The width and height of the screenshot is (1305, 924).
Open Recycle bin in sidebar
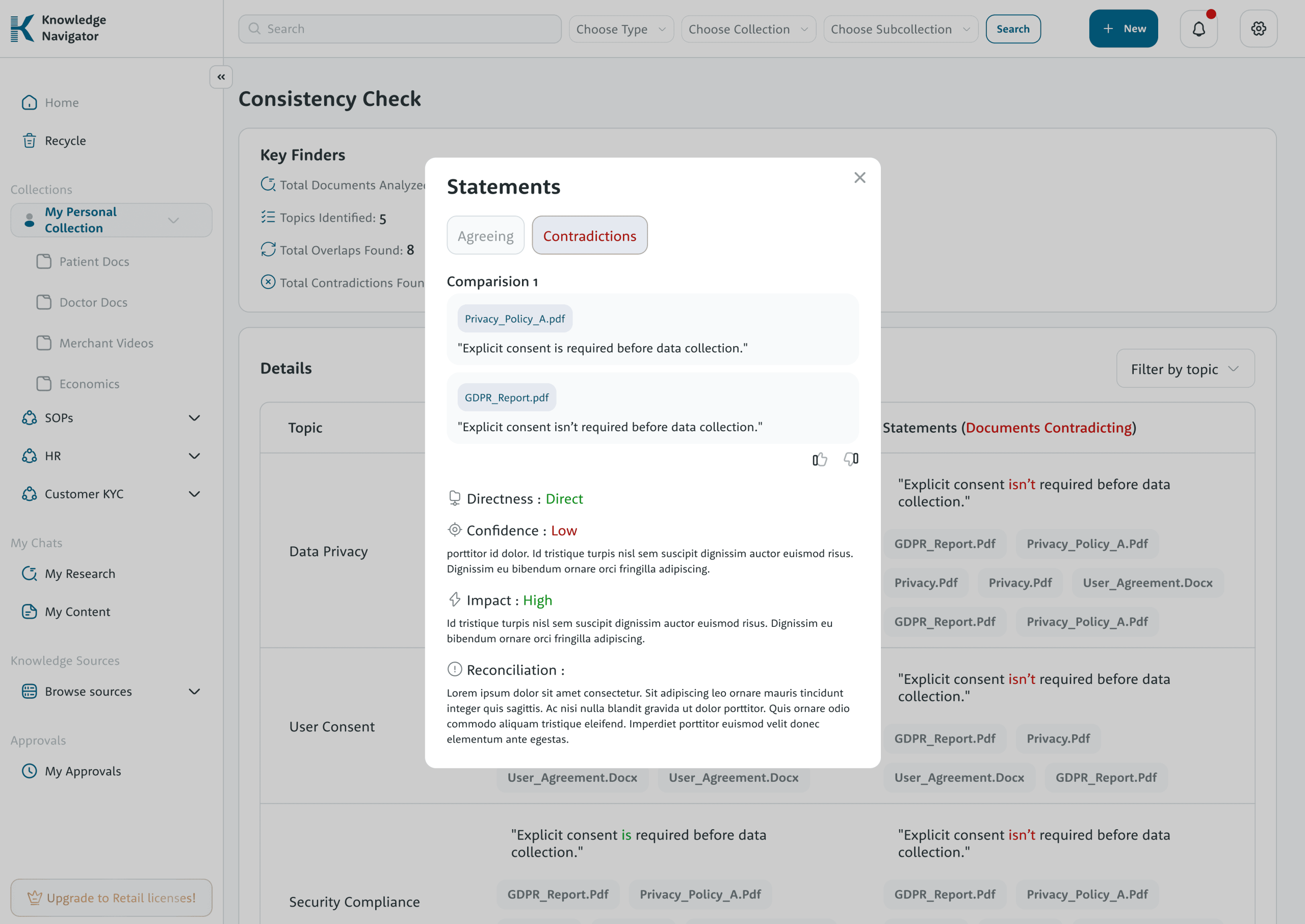click(x=65, y=141)
